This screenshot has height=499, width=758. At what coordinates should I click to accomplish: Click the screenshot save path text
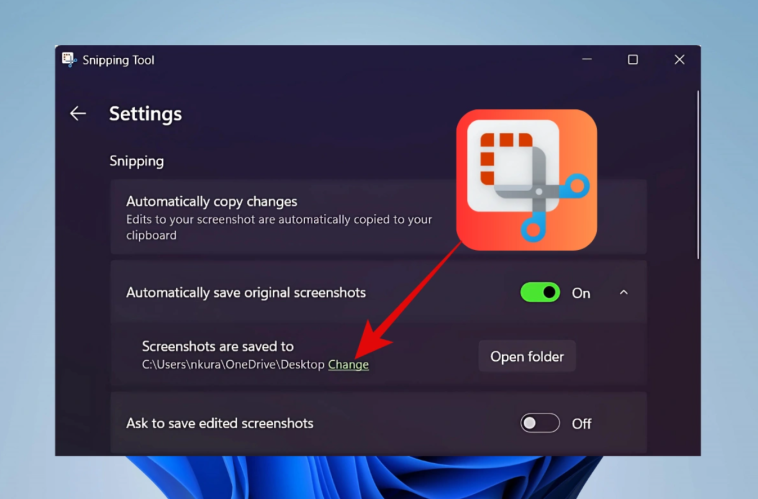[x=233, y=365]
